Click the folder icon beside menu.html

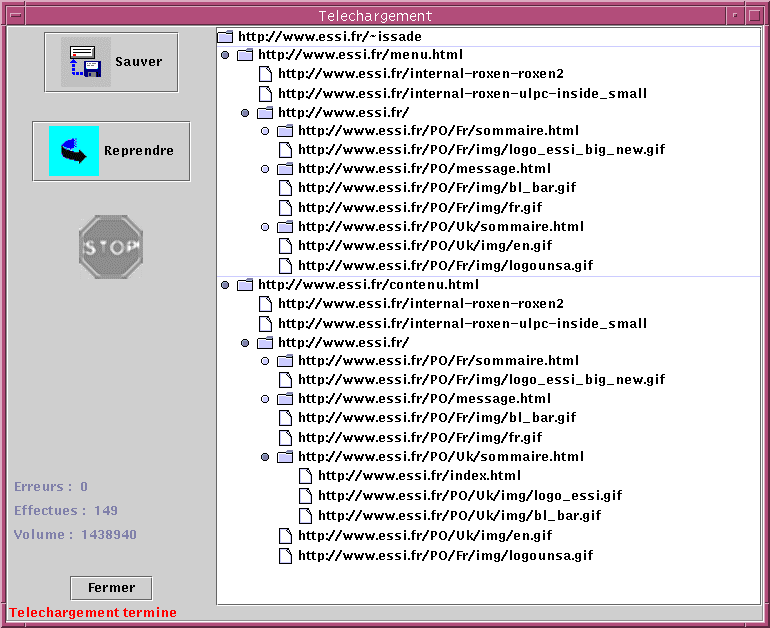click(x=245, y=55)
